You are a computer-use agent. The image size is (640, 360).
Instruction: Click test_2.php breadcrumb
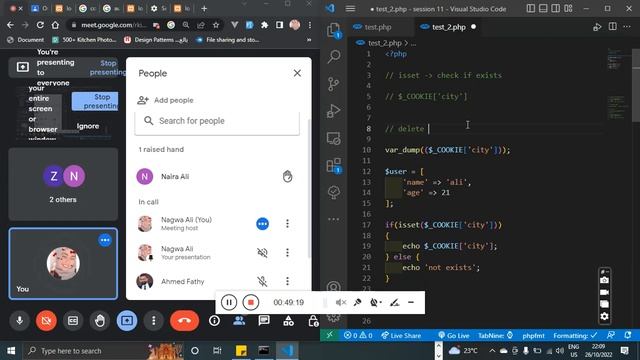tap(385, 43)
